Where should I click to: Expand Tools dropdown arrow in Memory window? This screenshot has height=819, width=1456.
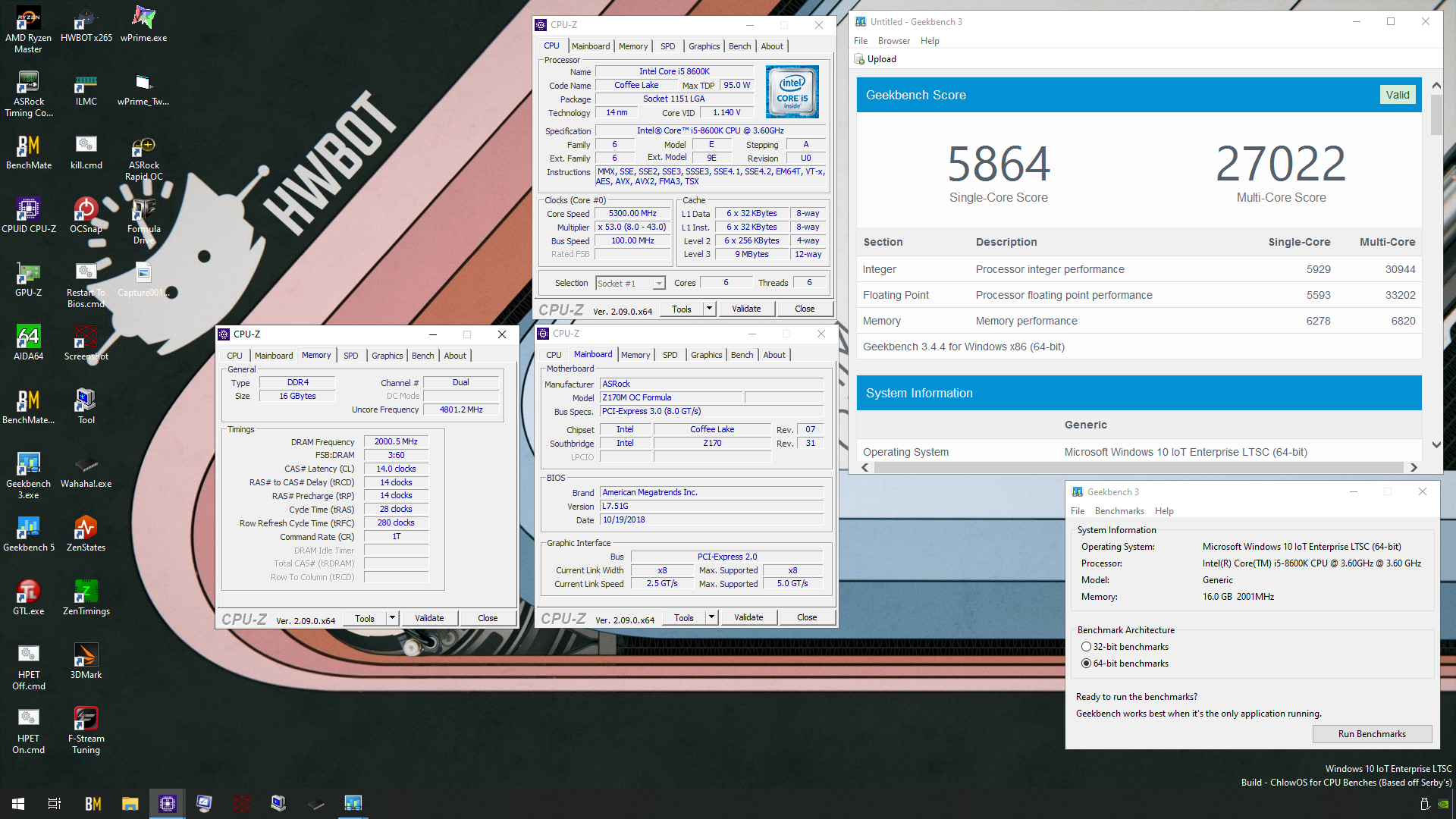pyautogui.click(x=392, y=618)
